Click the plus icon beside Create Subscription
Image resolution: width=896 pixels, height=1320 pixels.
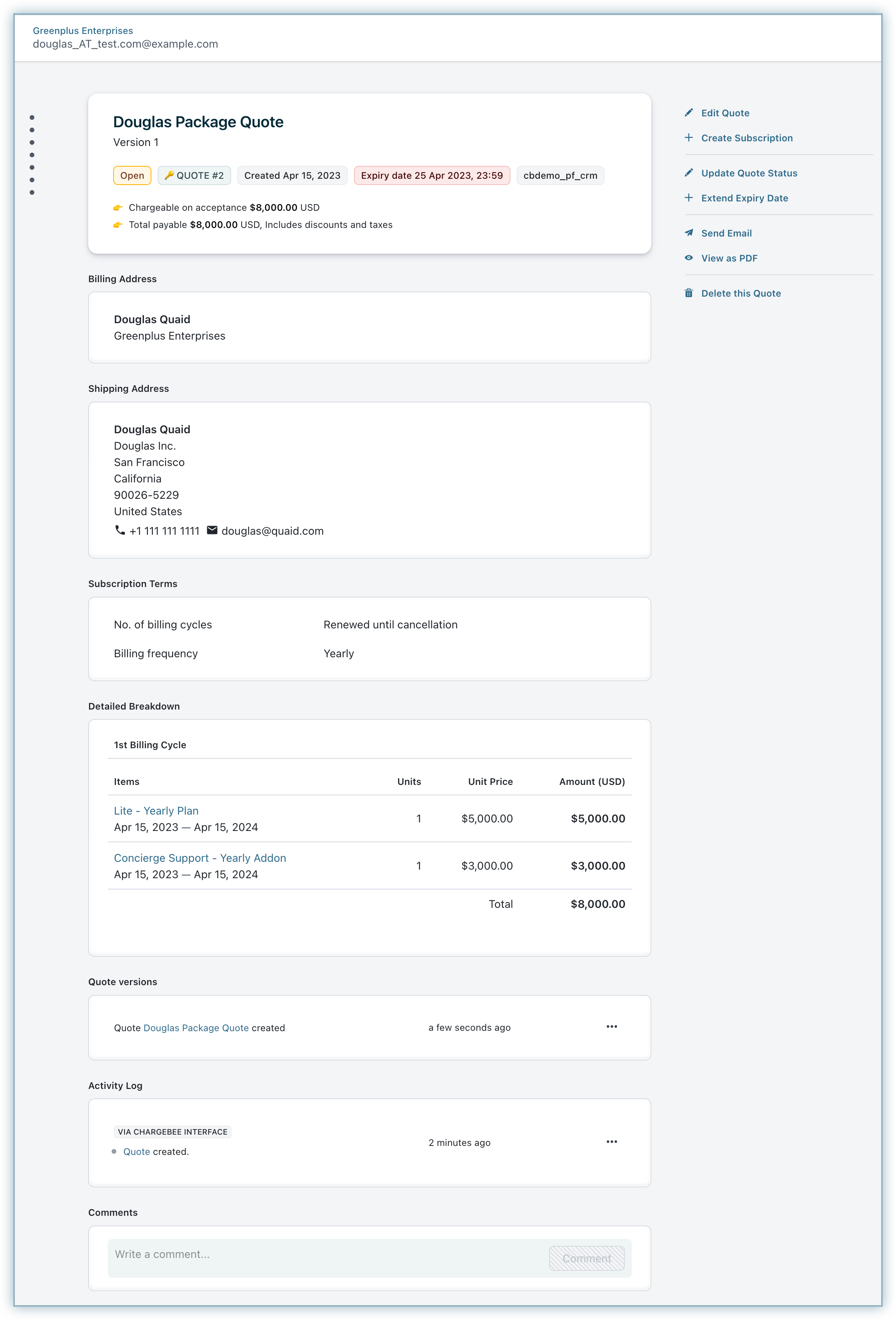coord(689,137)
